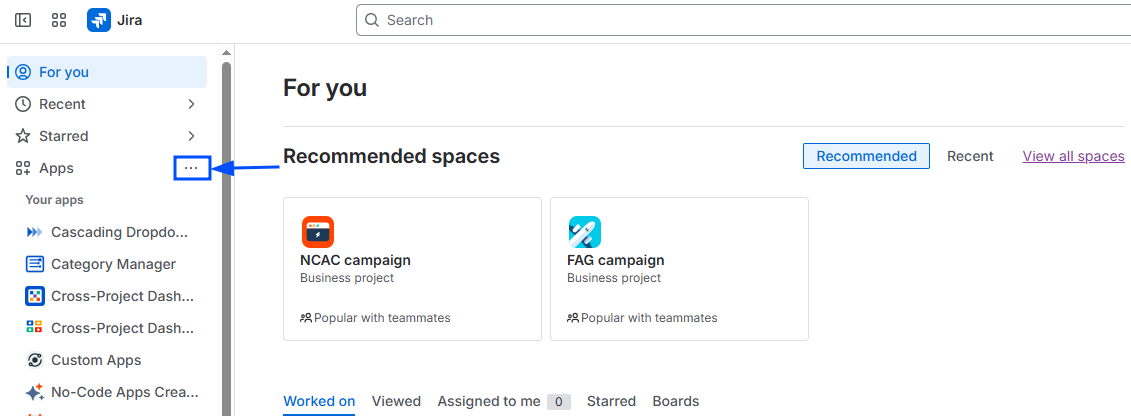Click the NCAC campaign space icon
1131x416 pixels.
pos(317,232)
